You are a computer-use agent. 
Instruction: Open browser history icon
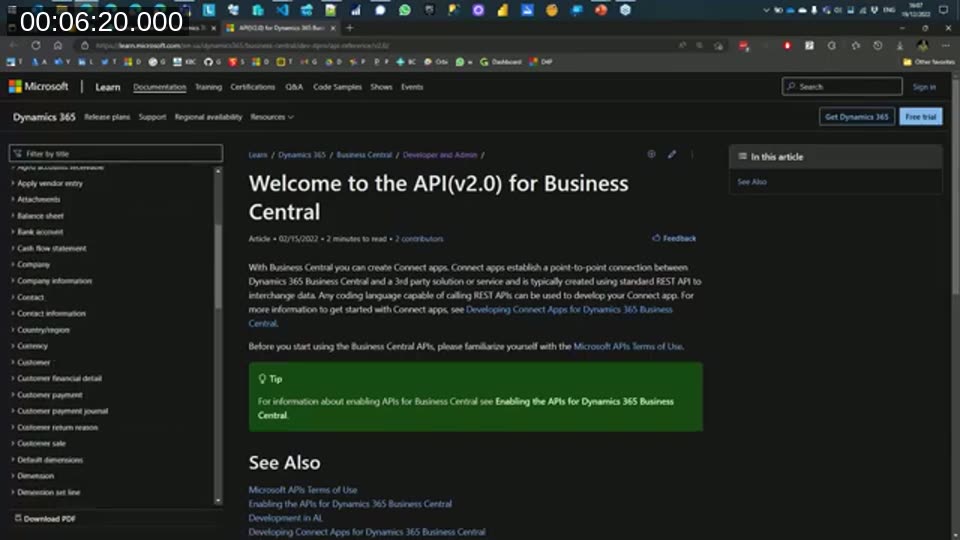(877, 45)
